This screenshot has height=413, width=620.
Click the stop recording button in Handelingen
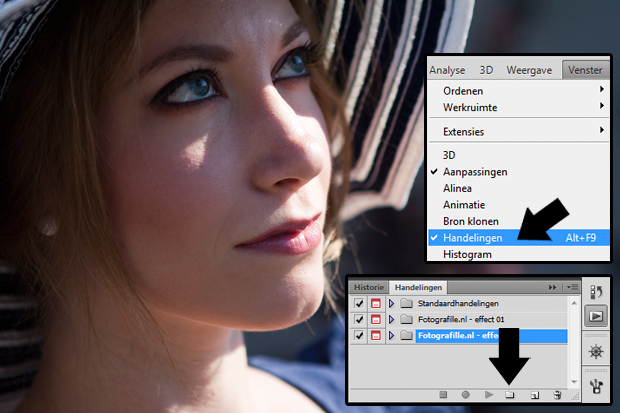tap(442, 396)
